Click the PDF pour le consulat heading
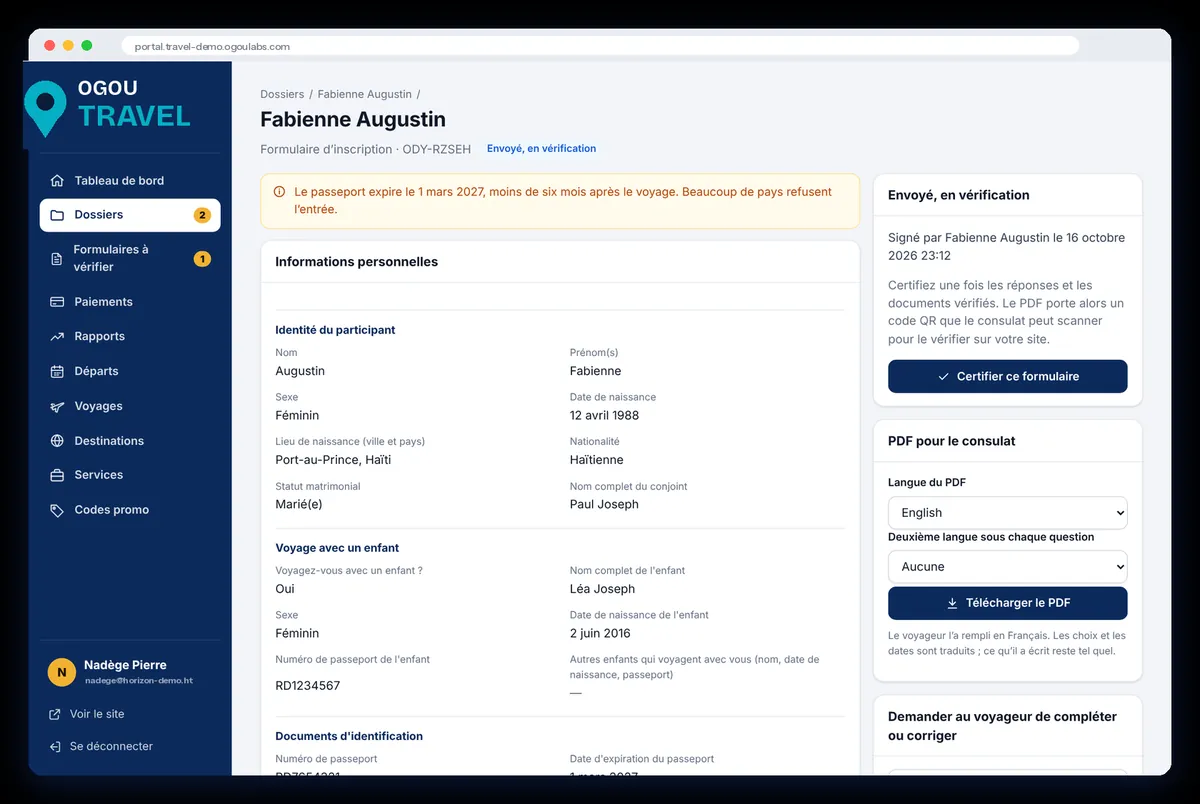The width and height of the screenshot is (1200, 804). [x=952, y=441]
